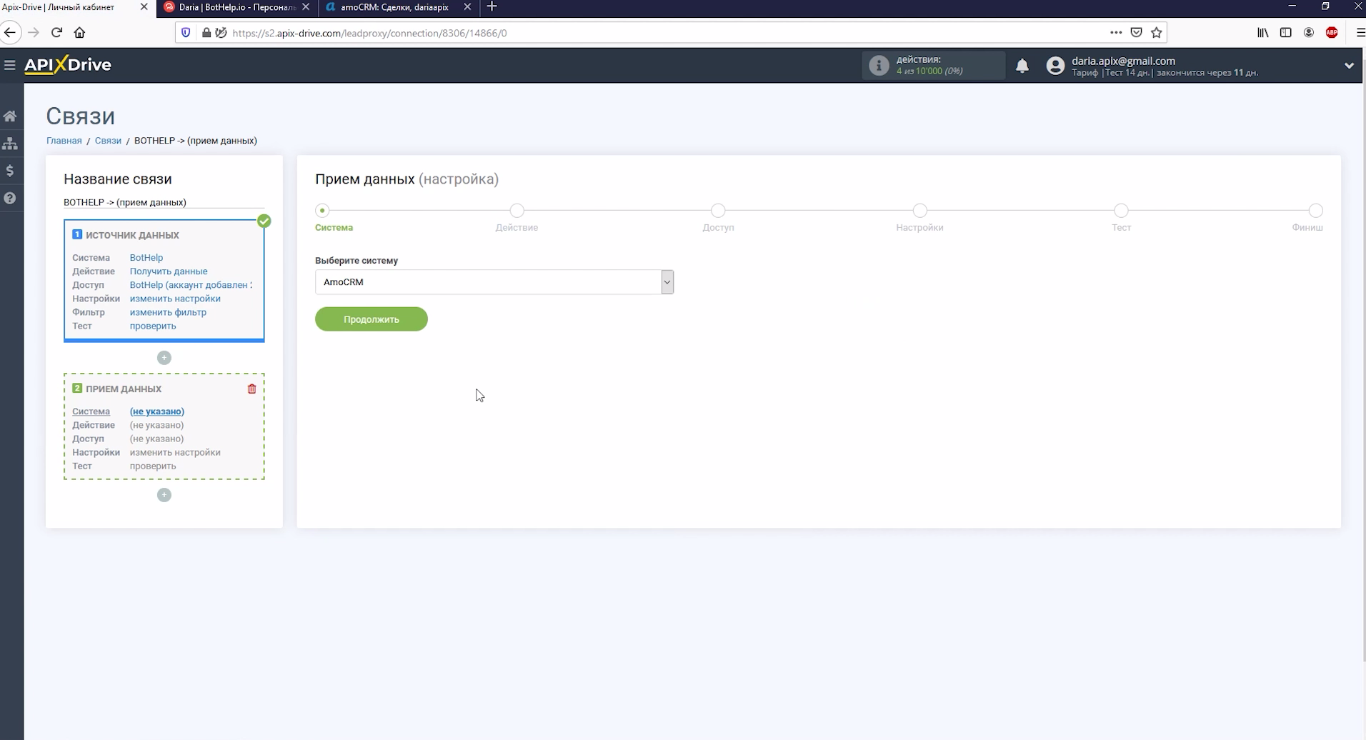1366x740 pixels.
Task: Click ПРИЕМ ДАННЫХ block header
Action: click(x=123, y=389)
